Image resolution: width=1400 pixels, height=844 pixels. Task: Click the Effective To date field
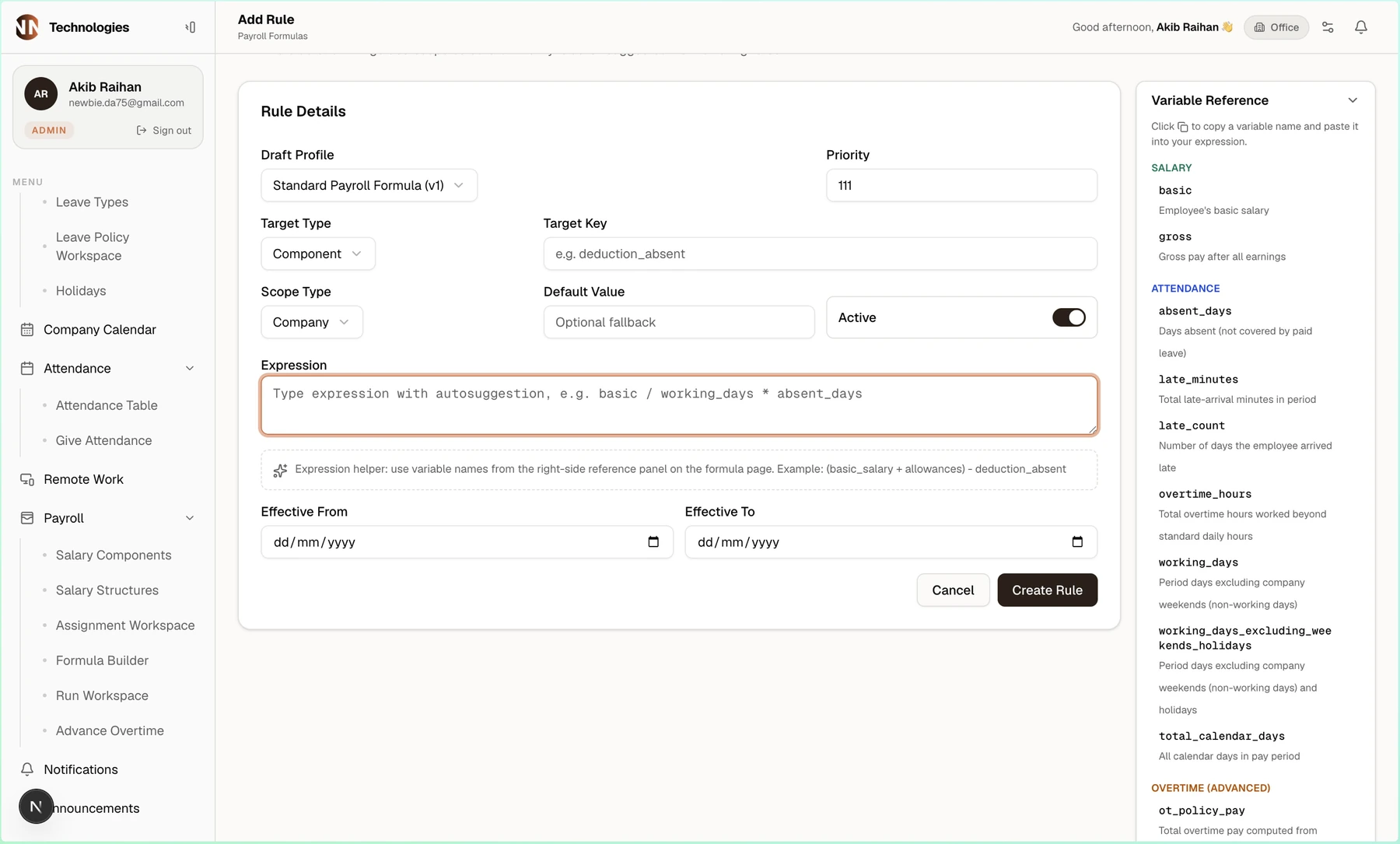[891, 542]
